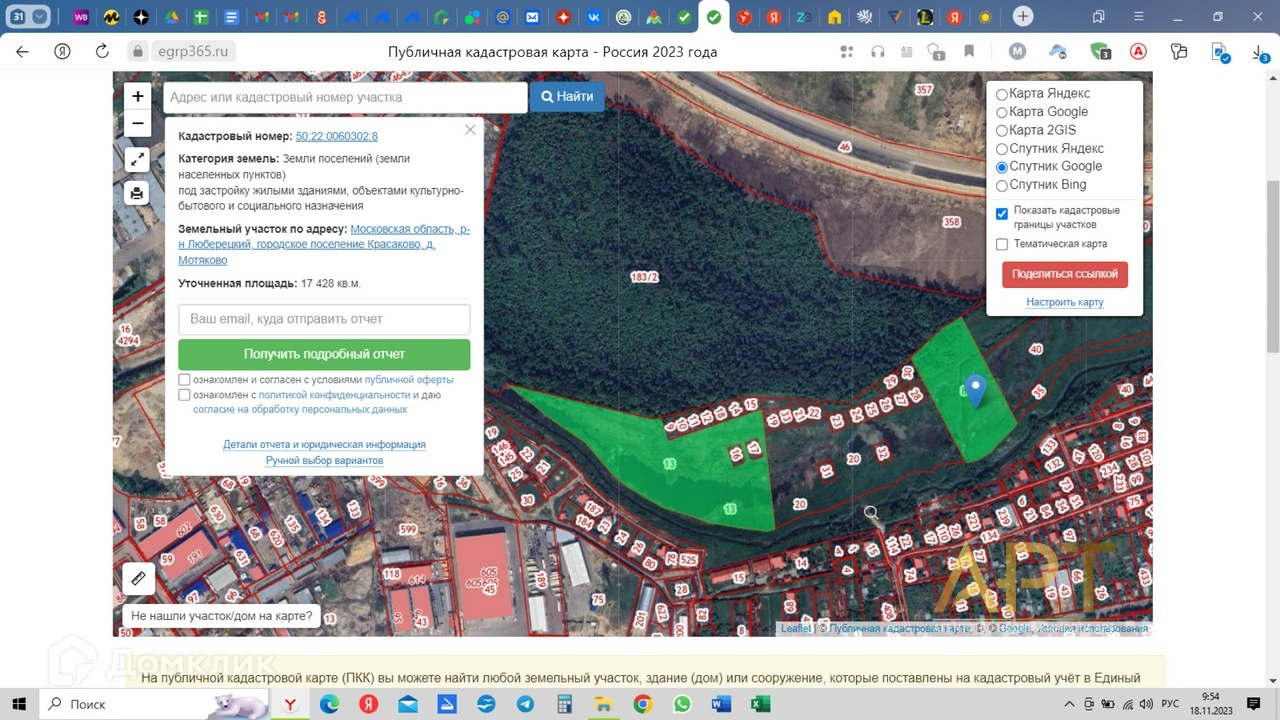Zoom in the map with plus button
Viewport: 1280px width, 720px height.
(138, 97)
